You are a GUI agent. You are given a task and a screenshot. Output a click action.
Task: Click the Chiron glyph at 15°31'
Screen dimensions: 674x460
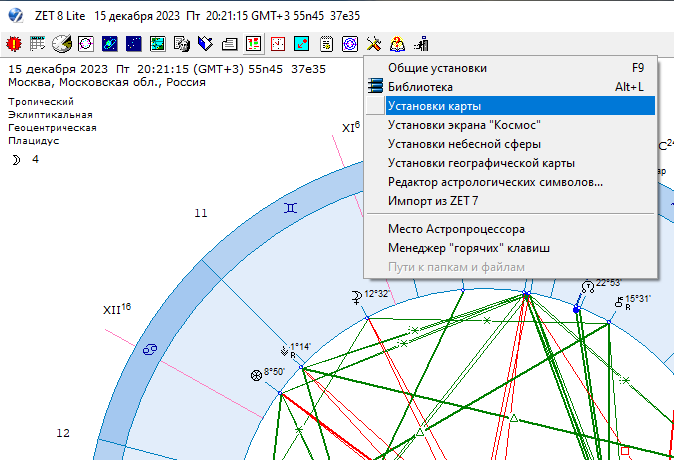click(x=619, y=302)
